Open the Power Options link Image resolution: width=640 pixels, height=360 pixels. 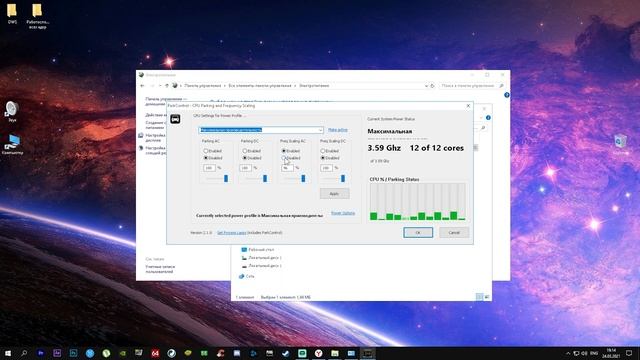343,213
